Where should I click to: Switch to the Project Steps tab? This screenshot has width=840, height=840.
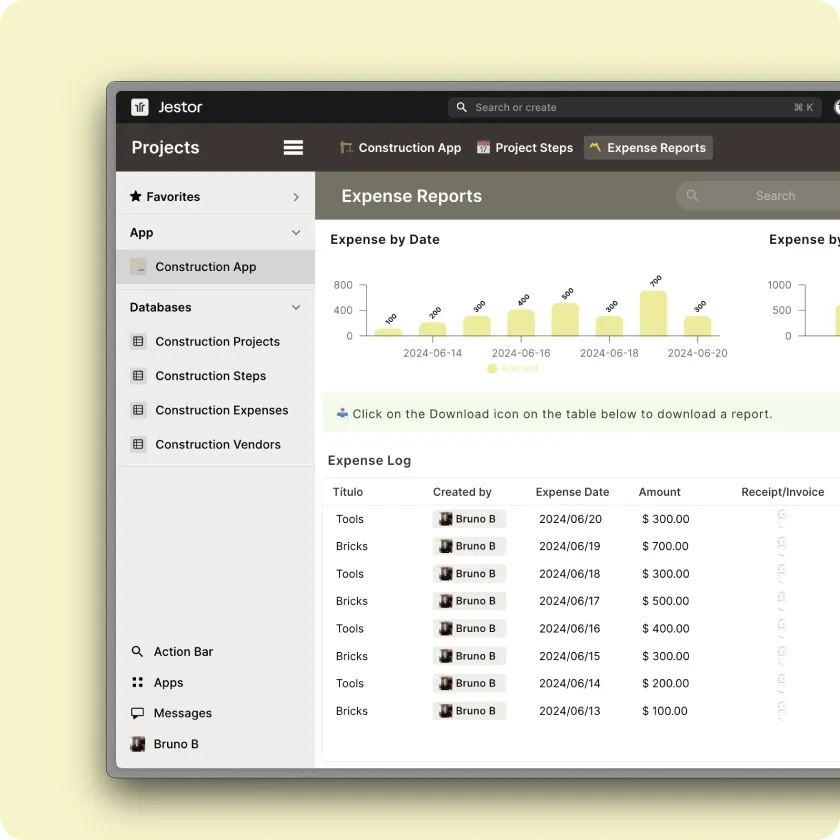[x=524, y=147]
